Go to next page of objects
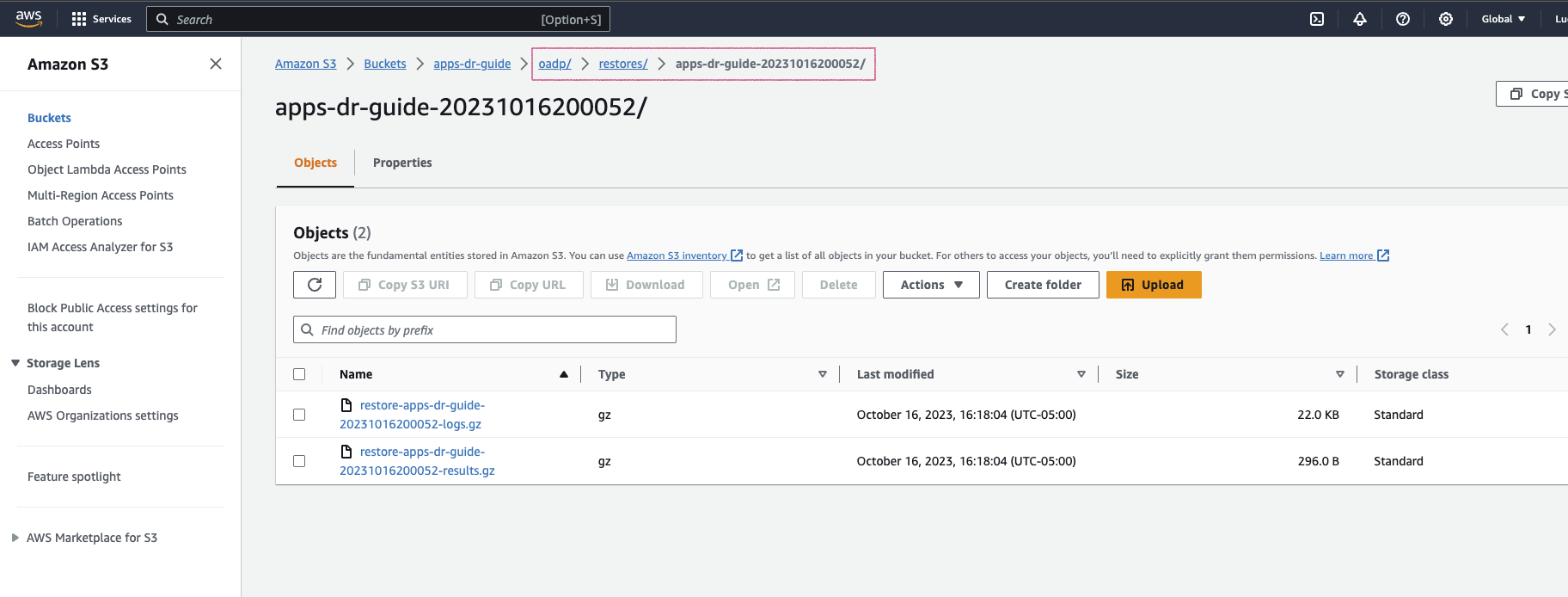The height and width of the screenshot is (597, 1568). pos(1553,329)
